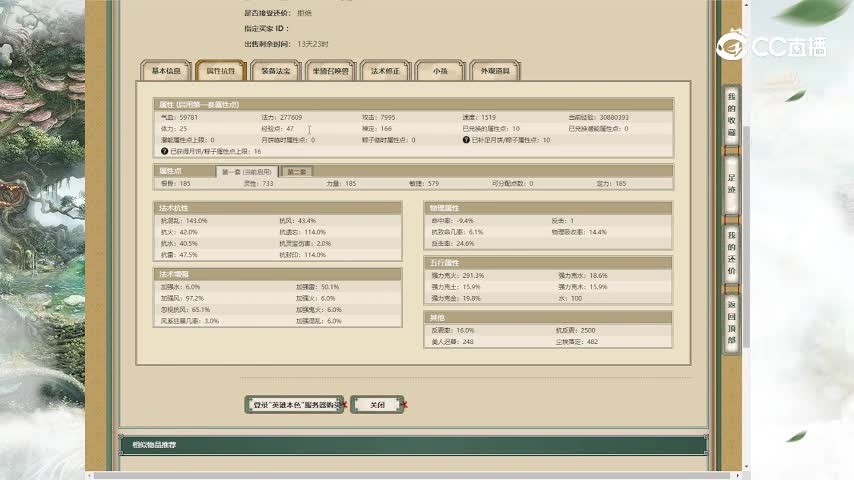Click the 当前经验 30880393 value

(x=599, y=117)
